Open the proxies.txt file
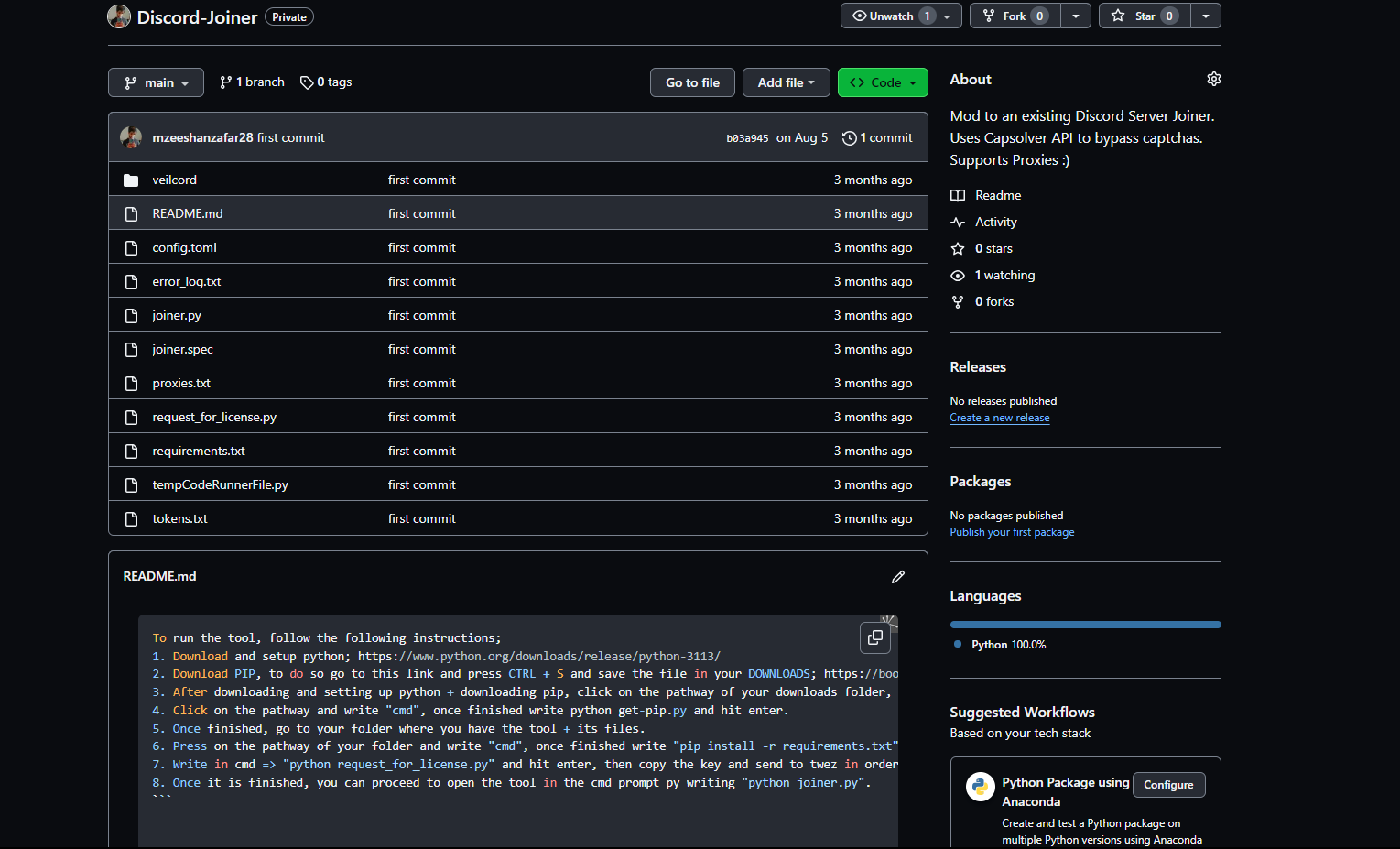The image size is (1400, 849). 181,383
